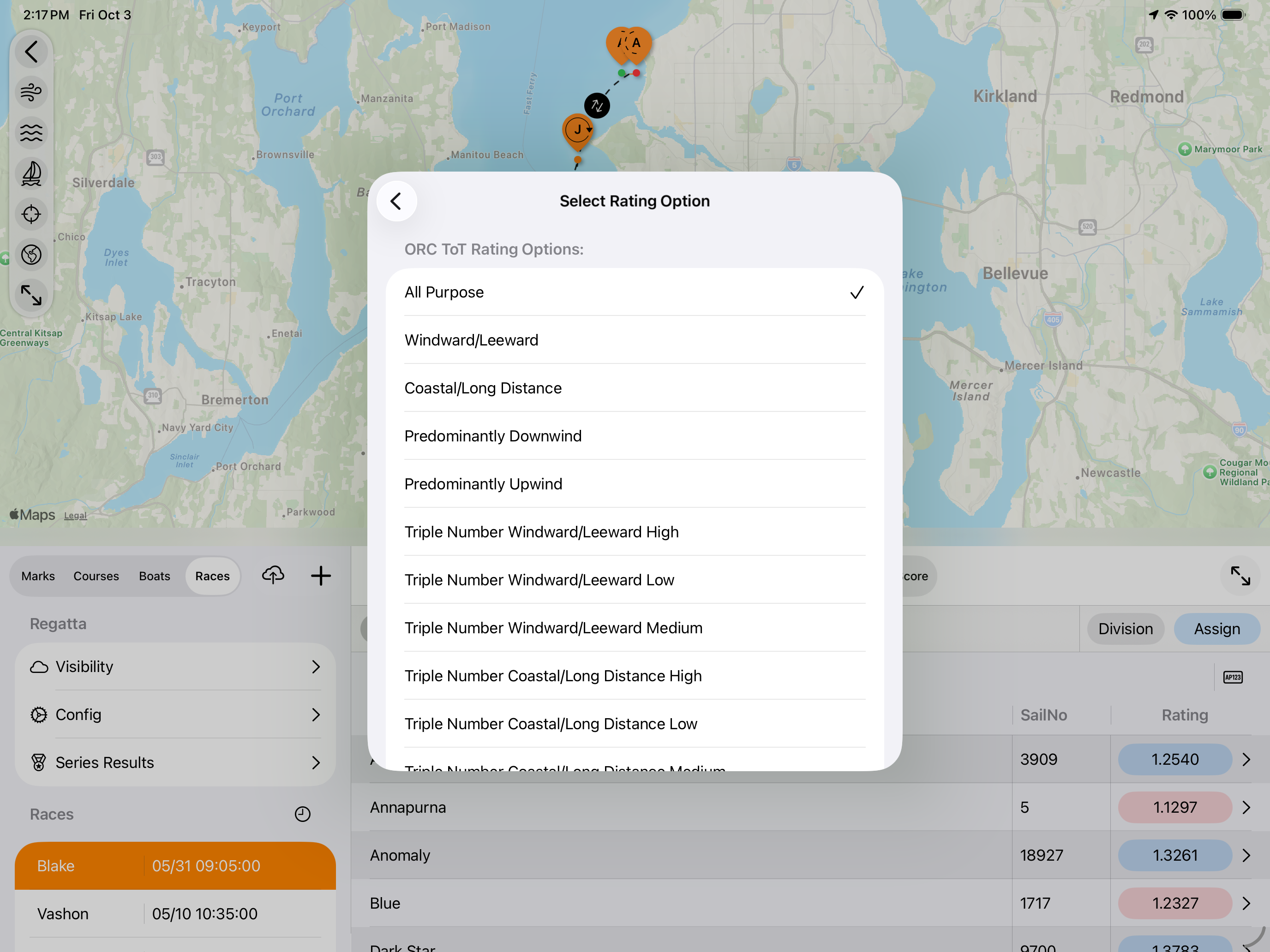Screen dimensions: 1270x952
Task: Expand Annapurna rating details chevron
Action: coord(1246,807)
